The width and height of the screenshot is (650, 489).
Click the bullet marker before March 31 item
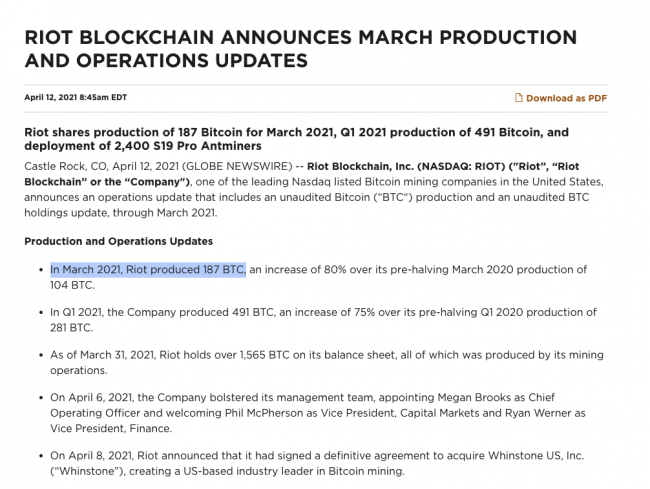coord(41,356)
